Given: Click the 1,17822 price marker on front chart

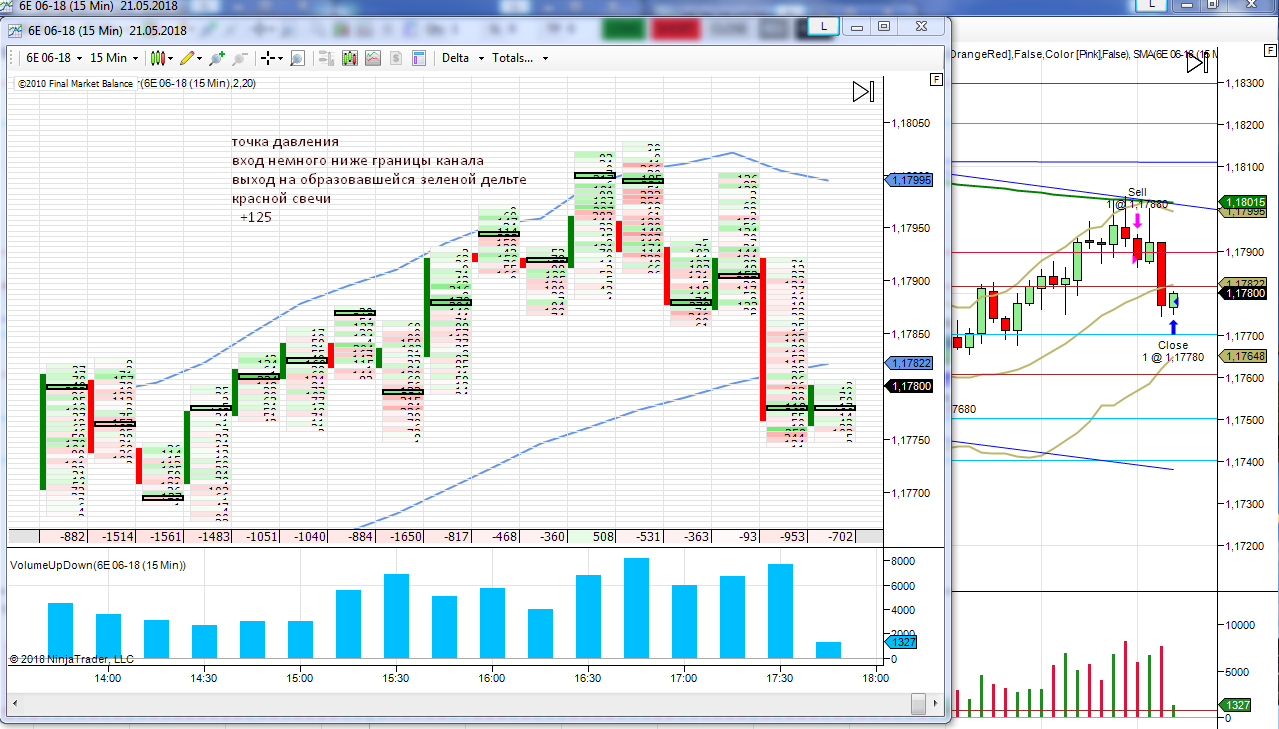Looking at the screenshot, I should pos(909,363).
